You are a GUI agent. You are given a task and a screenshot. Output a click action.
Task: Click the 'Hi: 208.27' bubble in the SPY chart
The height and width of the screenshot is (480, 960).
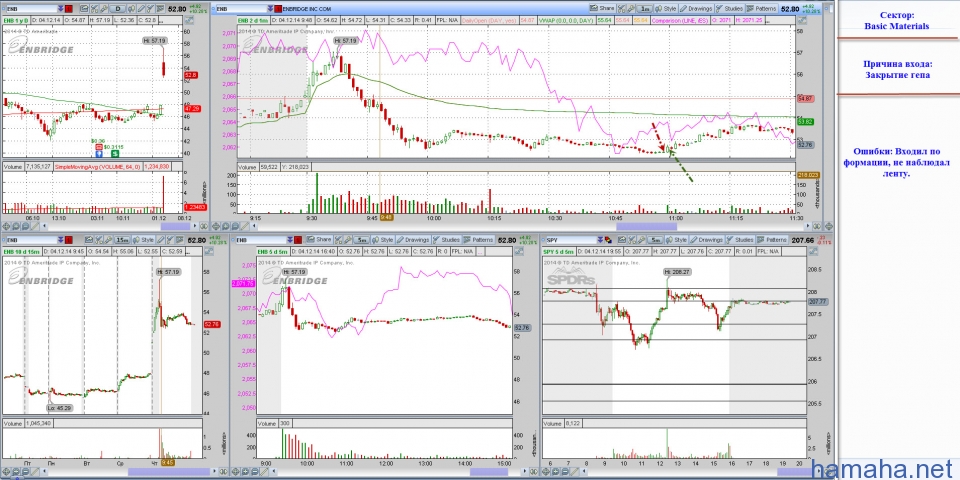pyautogui.click(x=677, y=271)
